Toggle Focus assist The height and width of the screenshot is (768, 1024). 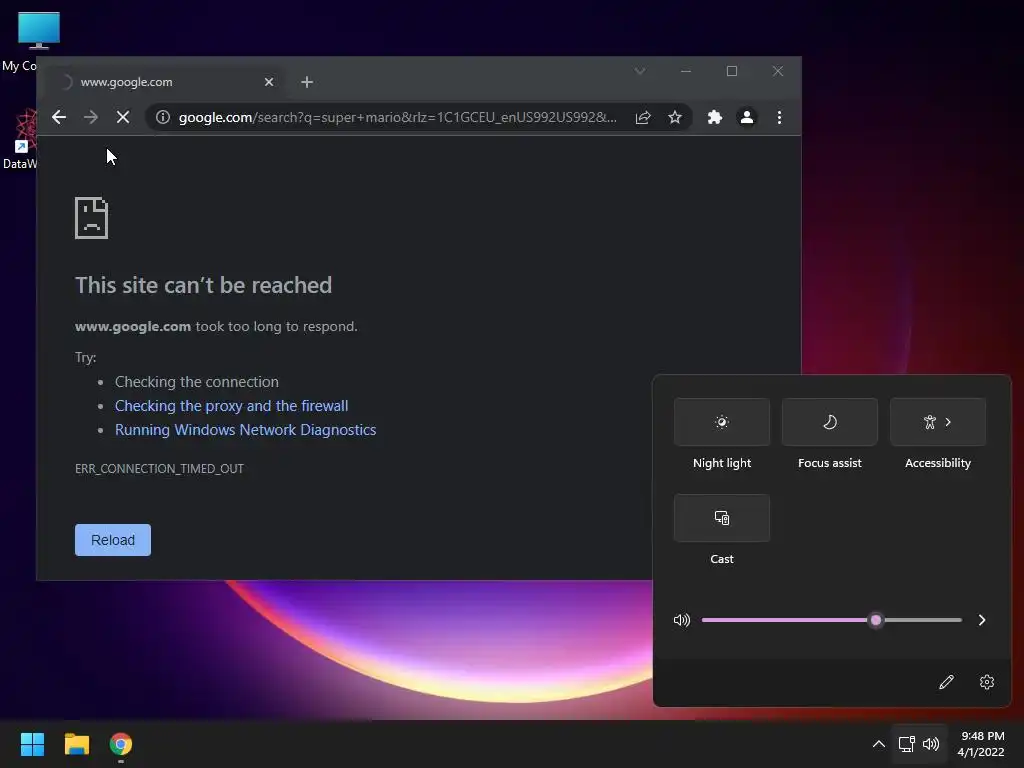coord(829,422)
